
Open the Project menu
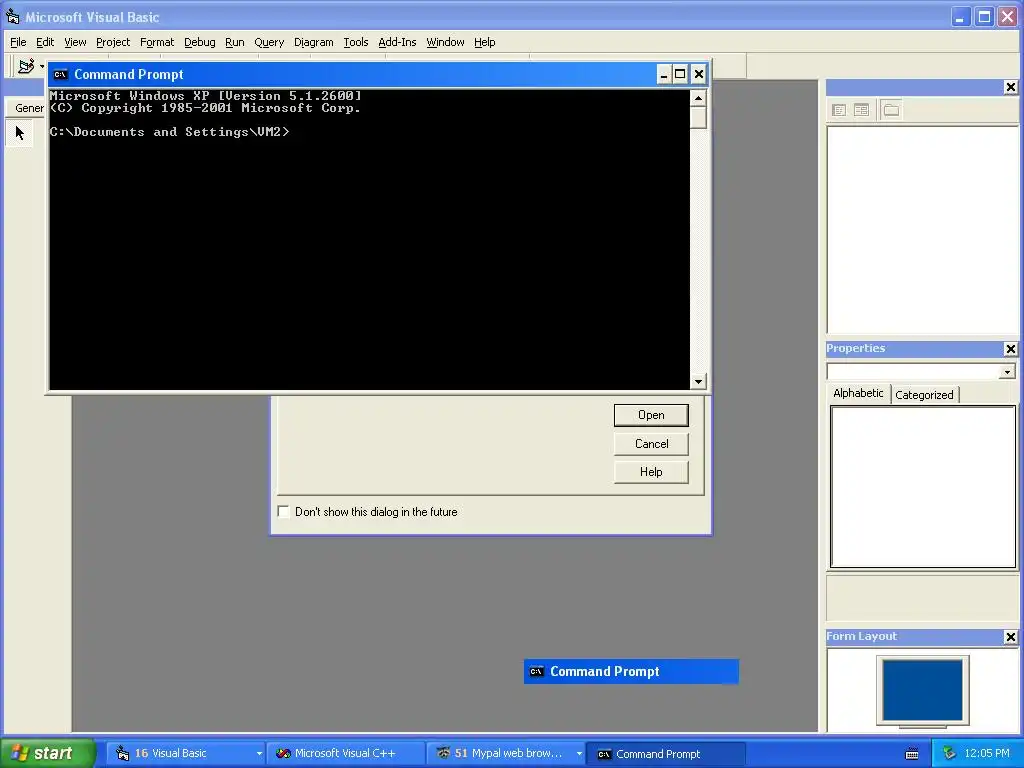tap(113, 42)
